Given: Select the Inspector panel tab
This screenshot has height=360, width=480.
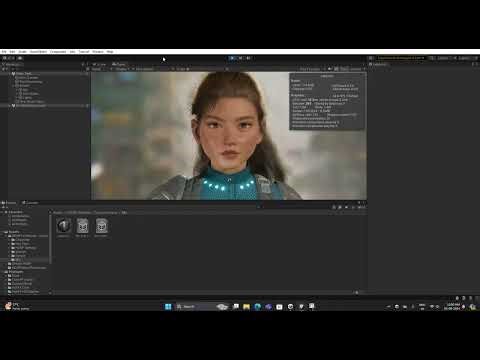Looking at the screenshot, I should (378, 64).
